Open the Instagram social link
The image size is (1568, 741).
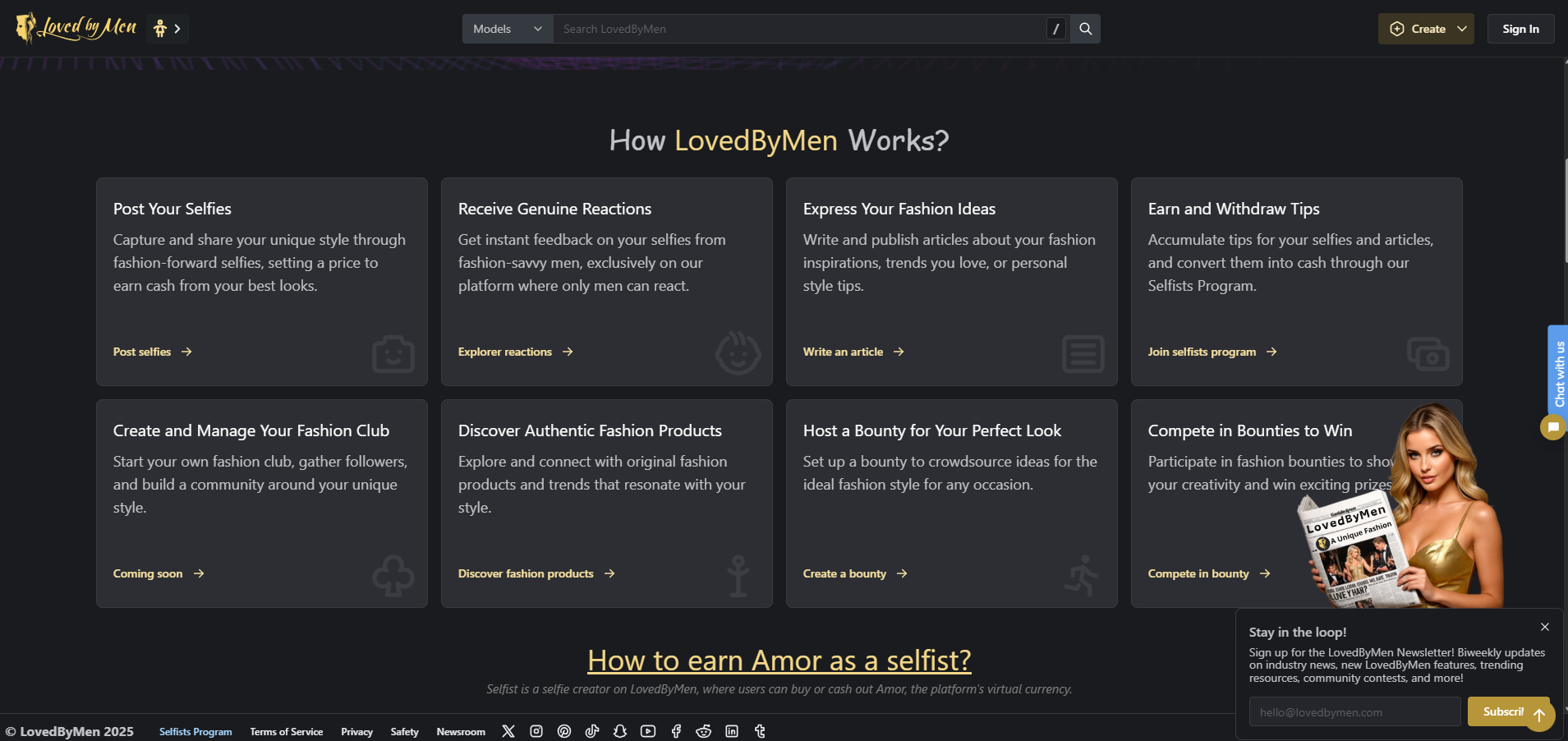(536, 731)
